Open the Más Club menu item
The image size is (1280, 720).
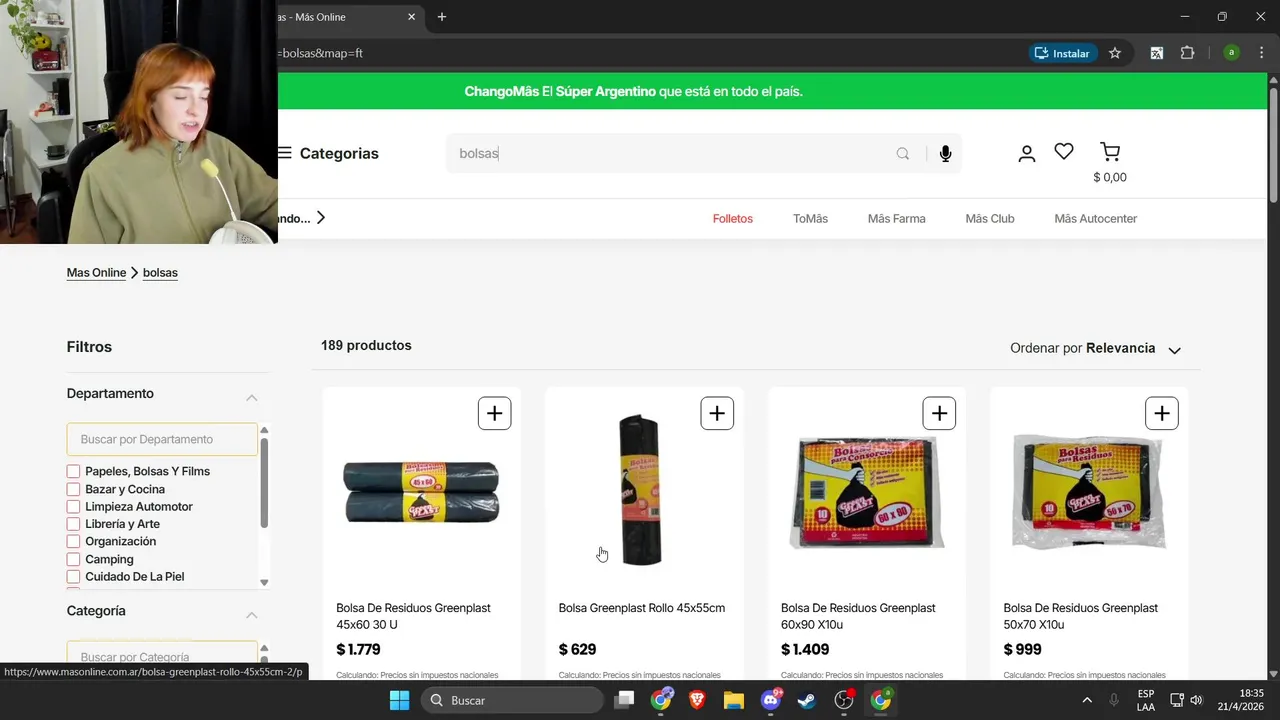click(x=990, y=218)
